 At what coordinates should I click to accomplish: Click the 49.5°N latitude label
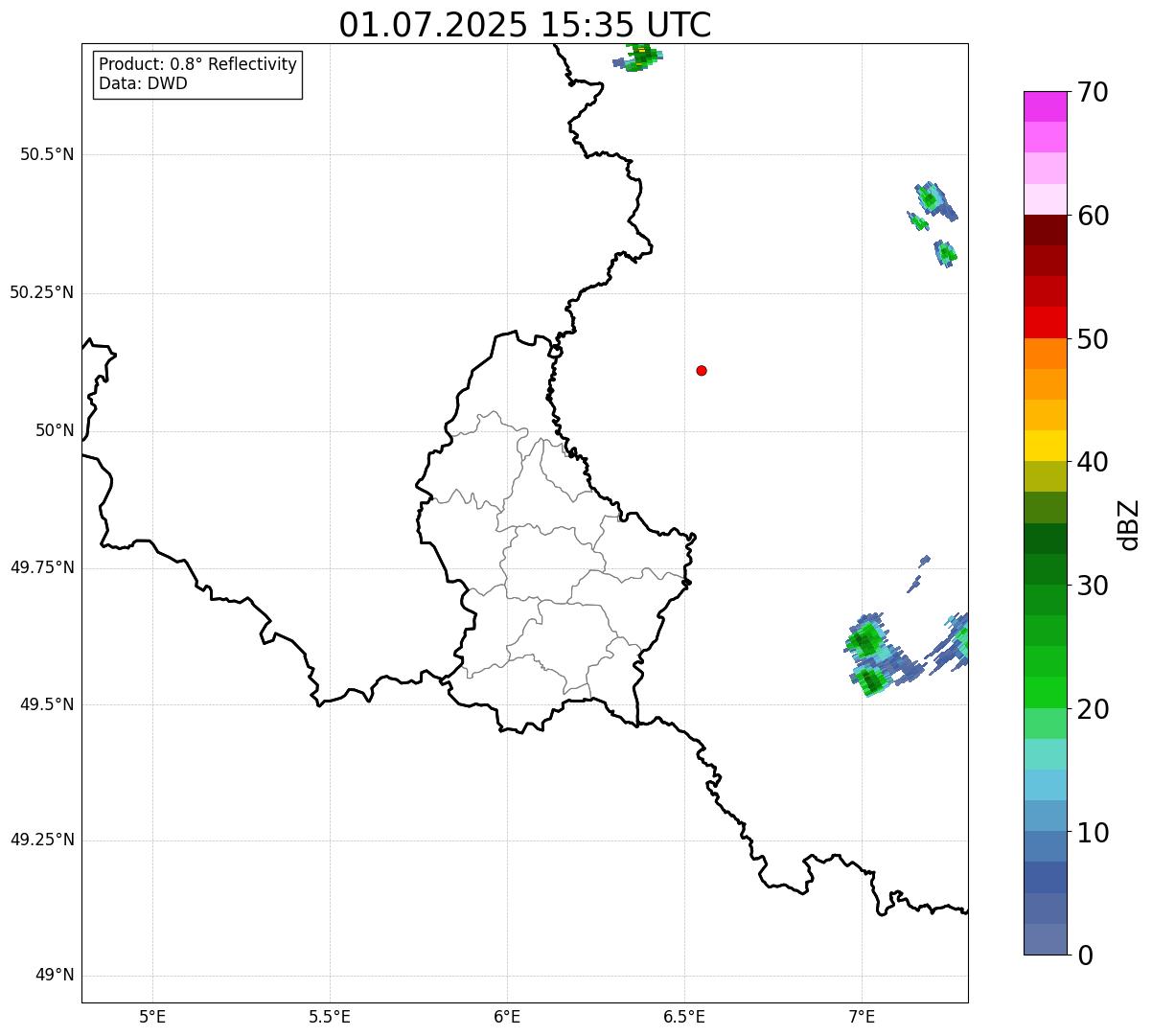click(47, 704)
